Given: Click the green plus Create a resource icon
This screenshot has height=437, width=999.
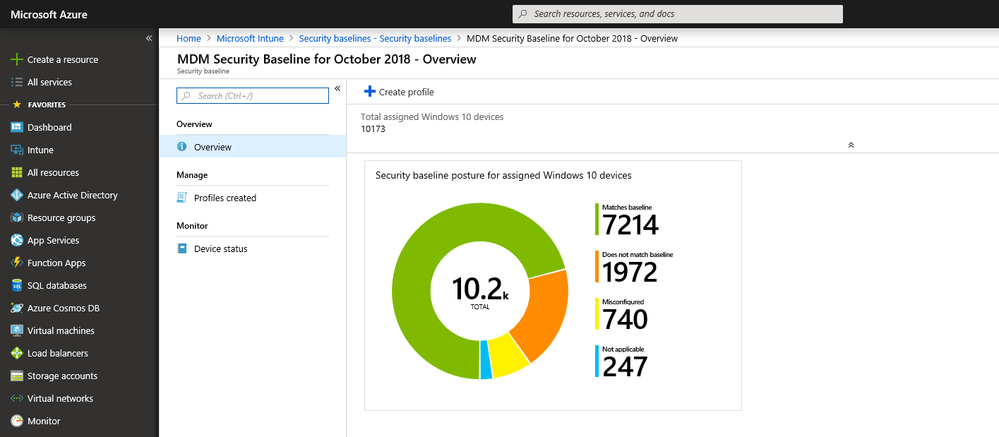Looking at the screenshot, I should [17, 59].
